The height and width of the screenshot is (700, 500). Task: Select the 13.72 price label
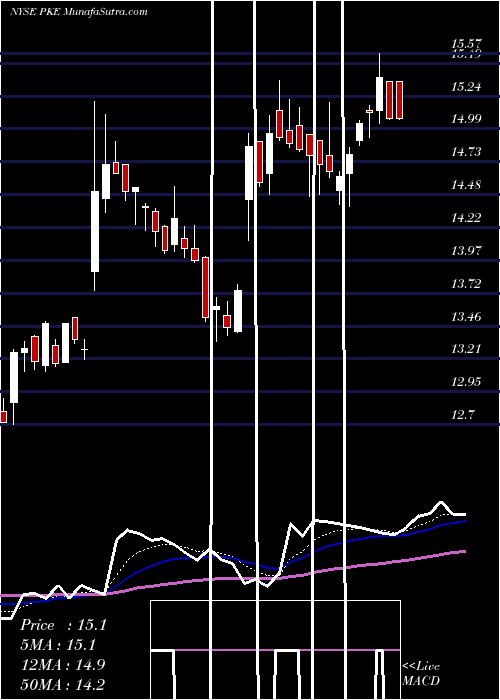pyautogui.click(x=466, y=284)
